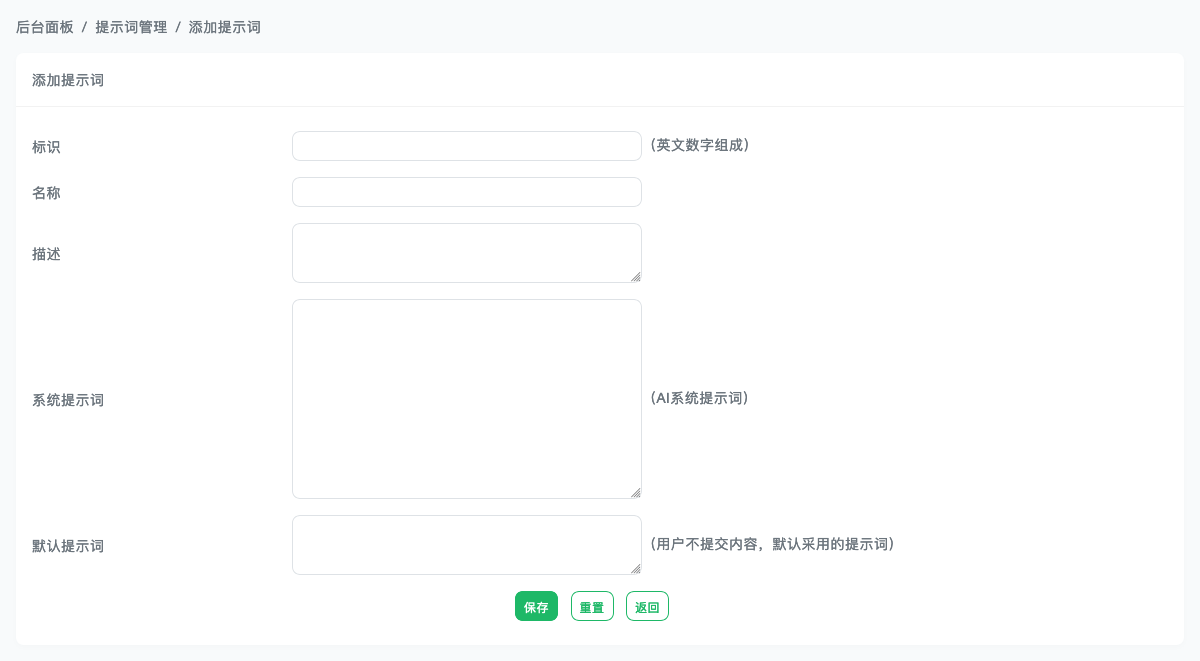Select the 添加提示词 breadcrumb item
1200x661 pixels.
tap(225, 27)
